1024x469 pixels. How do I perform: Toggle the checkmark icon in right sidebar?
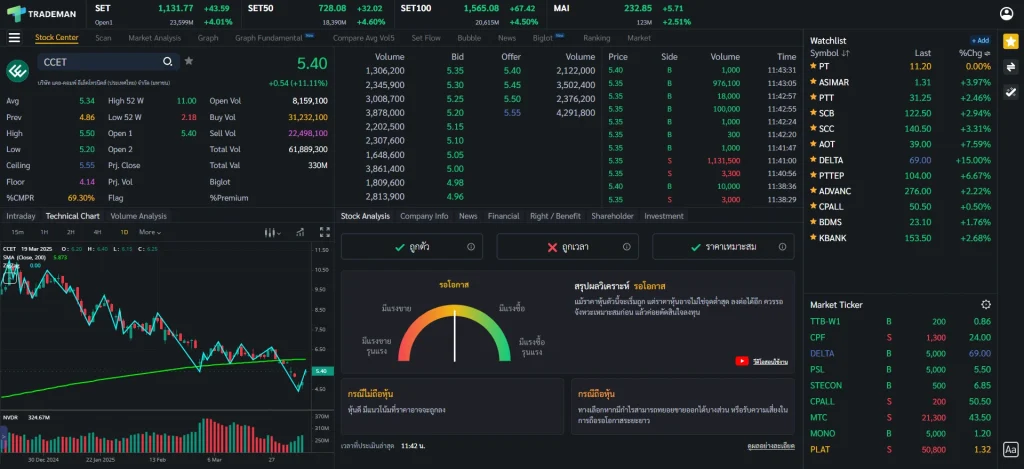[x=1010, y=92]
